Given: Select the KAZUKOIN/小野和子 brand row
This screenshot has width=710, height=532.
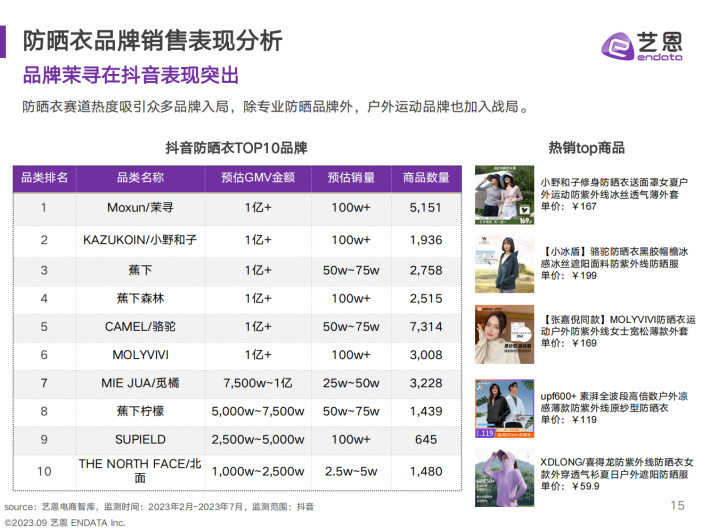Looking at the screenshot, I should point(139,240).
